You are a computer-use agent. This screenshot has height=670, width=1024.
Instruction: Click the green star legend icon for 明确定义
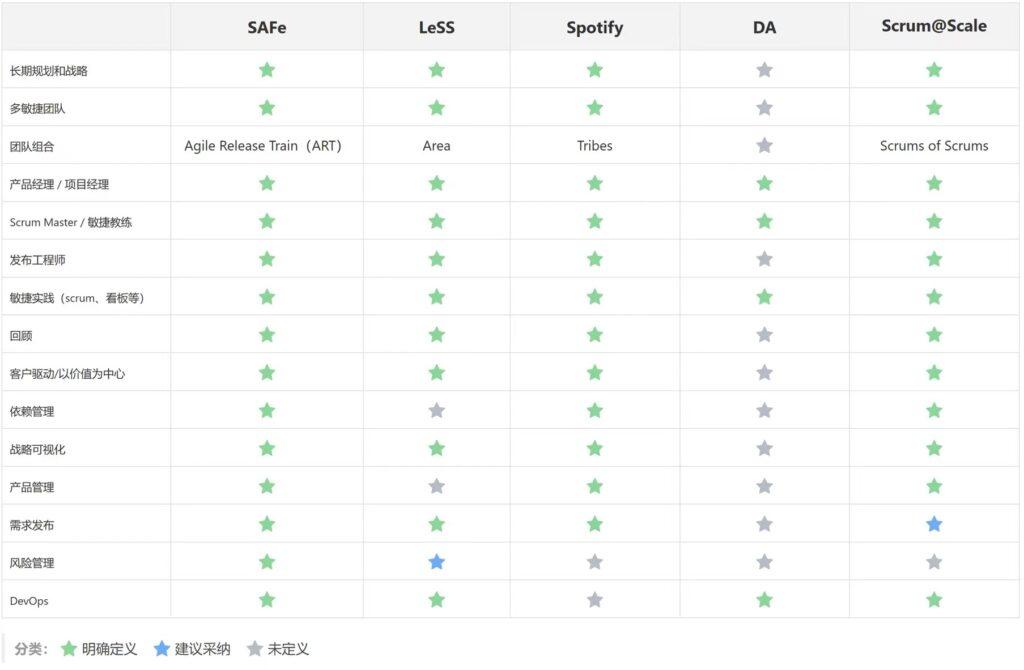coord(68,649)
